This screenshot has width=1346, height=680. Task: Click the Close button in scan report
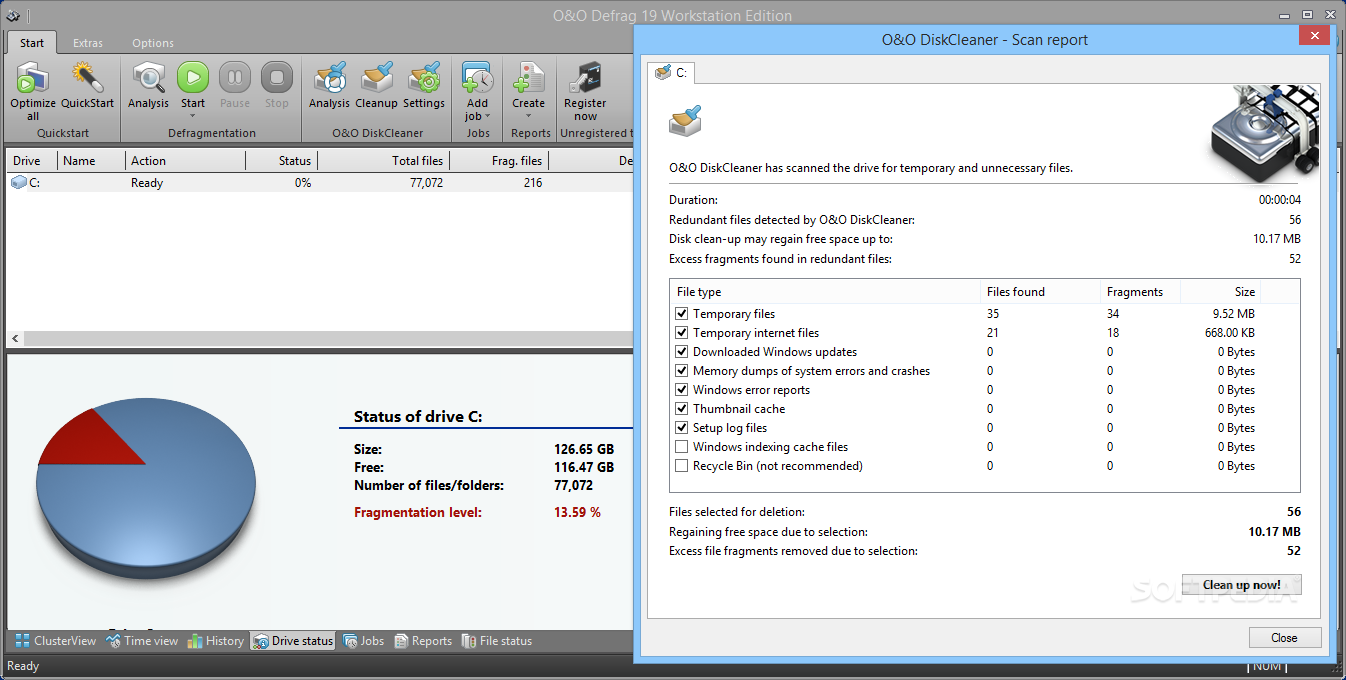point(1285,638)
